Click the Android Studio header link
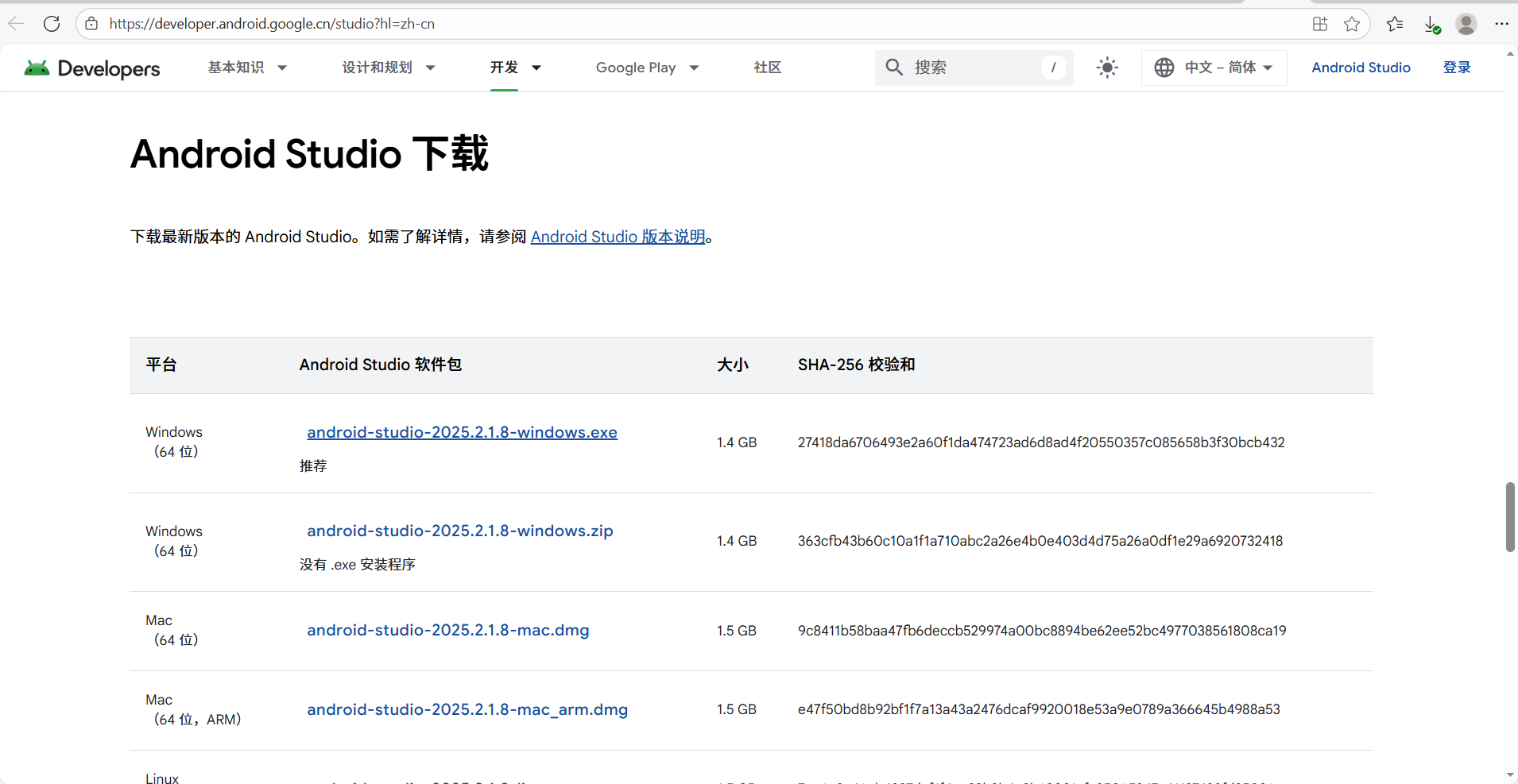The height and width of the screenshot is (784, 1518). pyautogui.click(x=1361, y=68)
